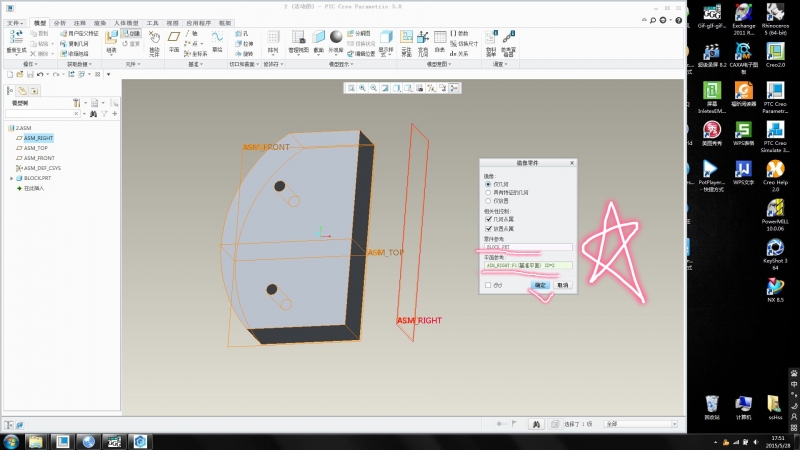Open the 元件 group dropdown
This screenshot has width=800, height=450.
click(x=133, y=64)
